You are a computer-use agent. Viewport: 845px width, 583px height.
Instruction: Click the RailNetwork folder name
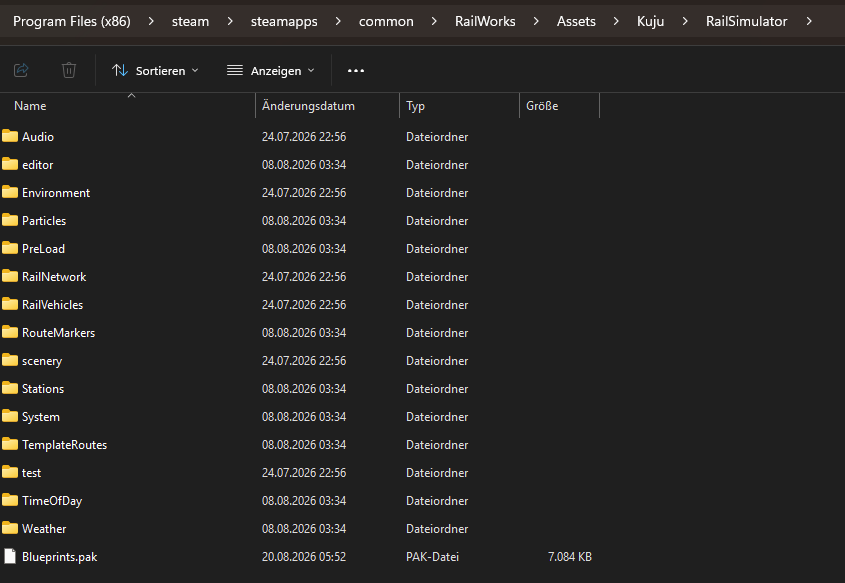(54, 276)
